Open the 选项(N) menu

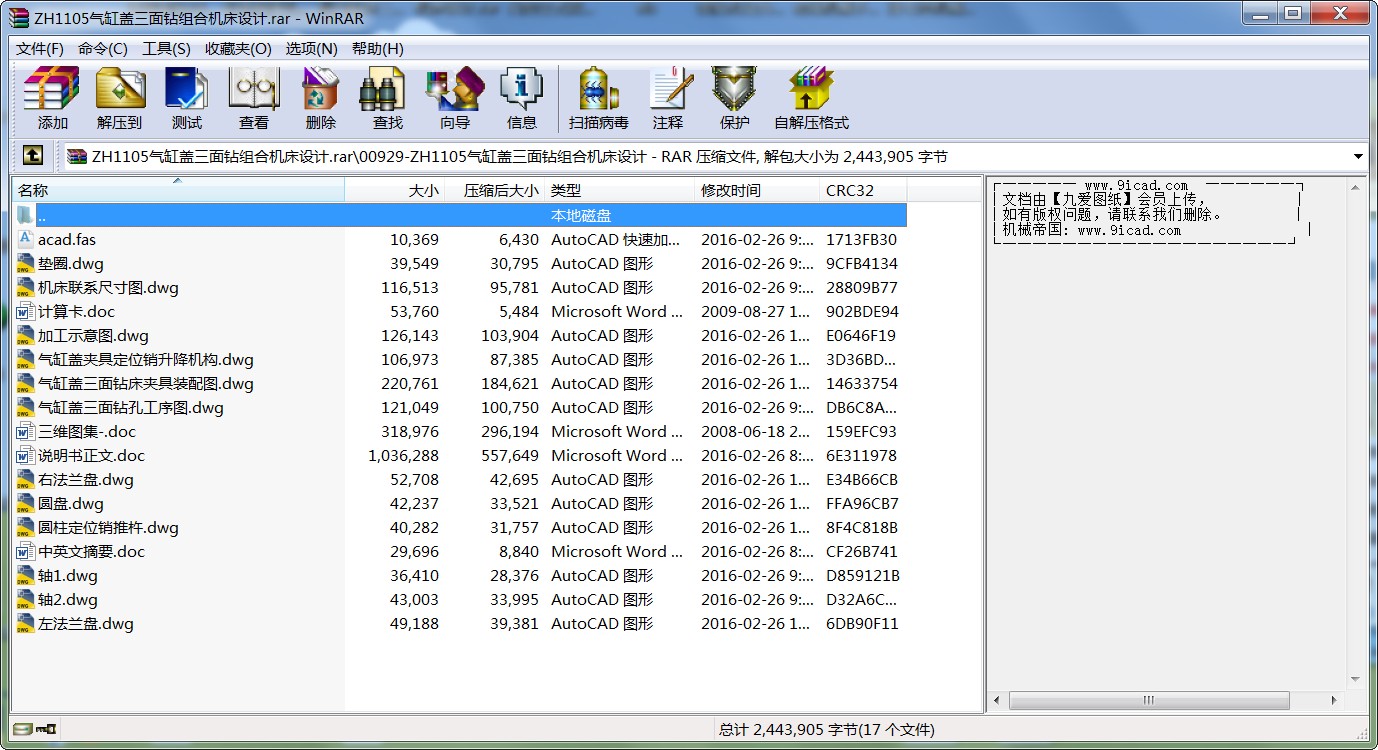[x=312, y=48]
